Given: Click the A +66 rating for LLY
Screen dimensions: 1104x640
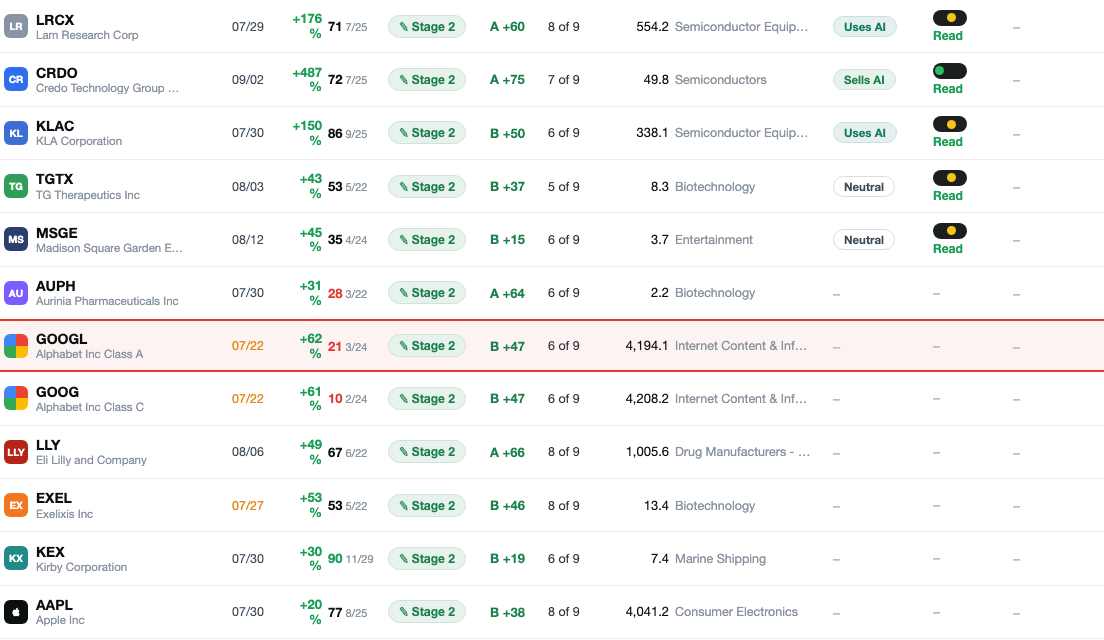Looking at the screenshot, I should [507, 452].
